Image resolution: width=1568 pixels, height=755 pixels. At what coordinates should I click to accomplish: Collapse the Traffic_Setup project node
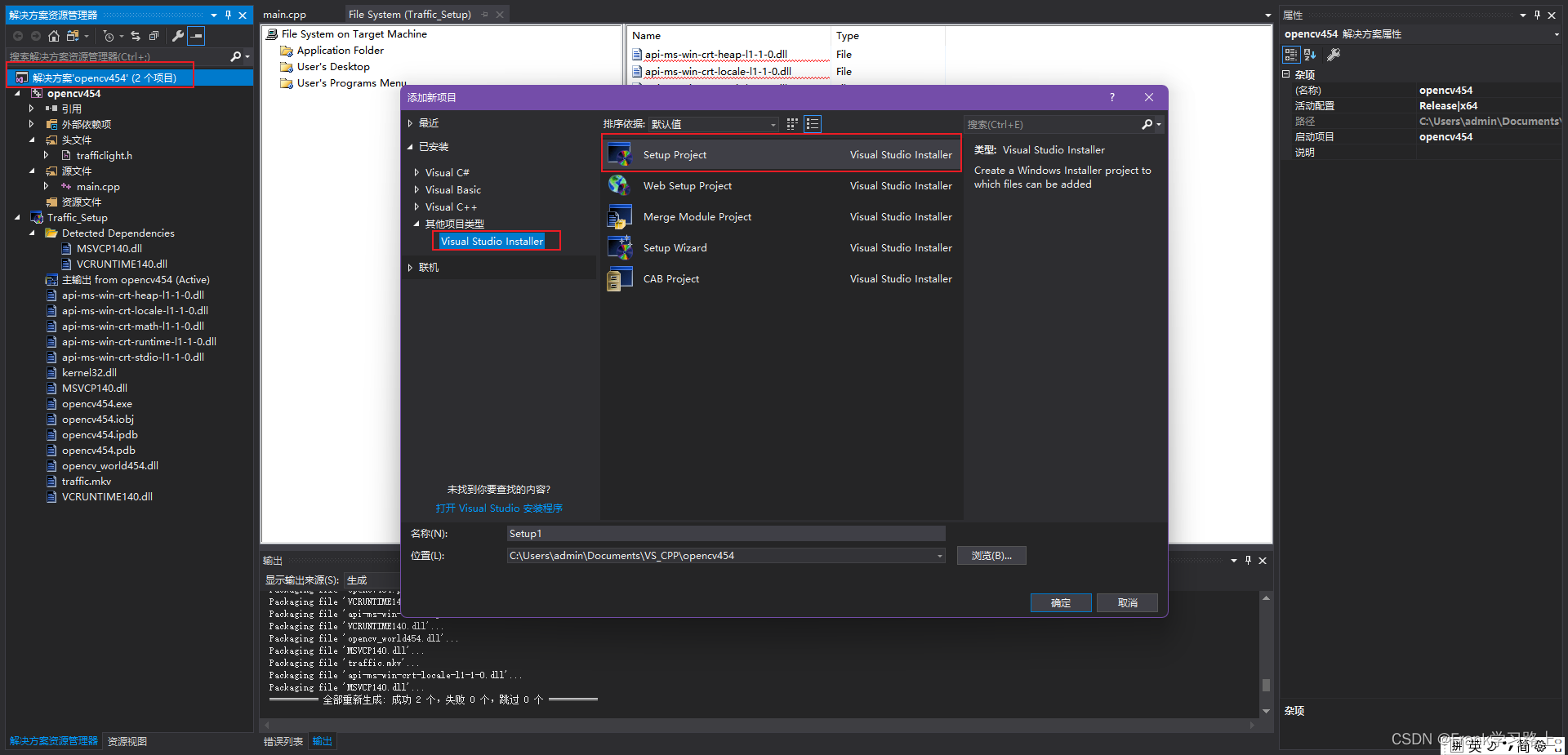tap(17, 218)
